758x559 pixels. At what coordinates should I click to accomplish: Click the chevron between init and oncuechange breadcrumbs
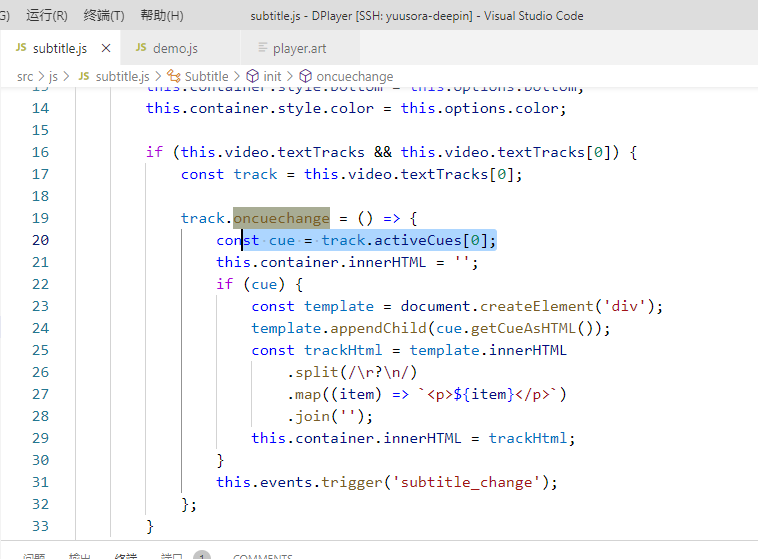click(290, 76)
